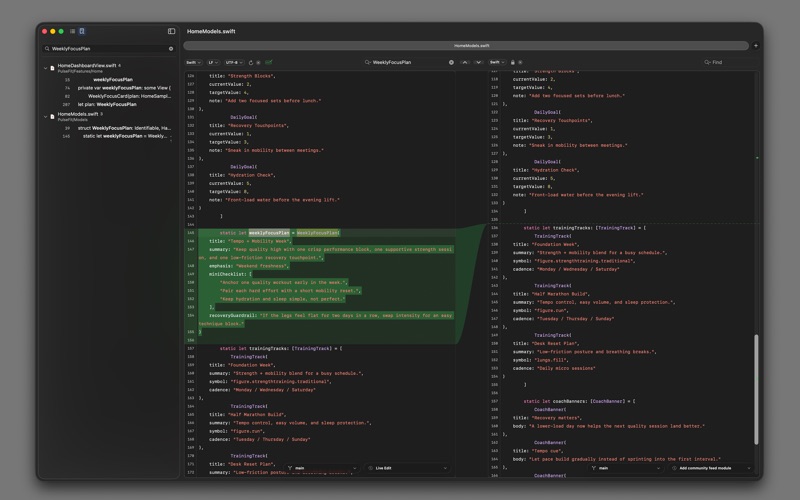Open result 'static let weeklyFocusPlan = Weekly...'

tap(125, 136)
